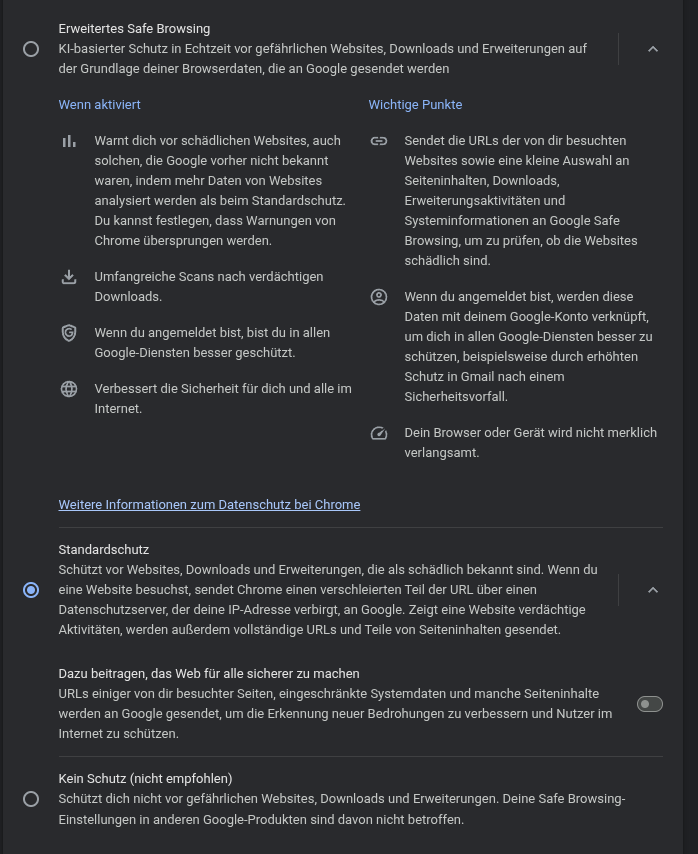Select the Erweitertes Safe Browsing radio button
The width and height of the screenshot is (698, 854).
point(31,49)
